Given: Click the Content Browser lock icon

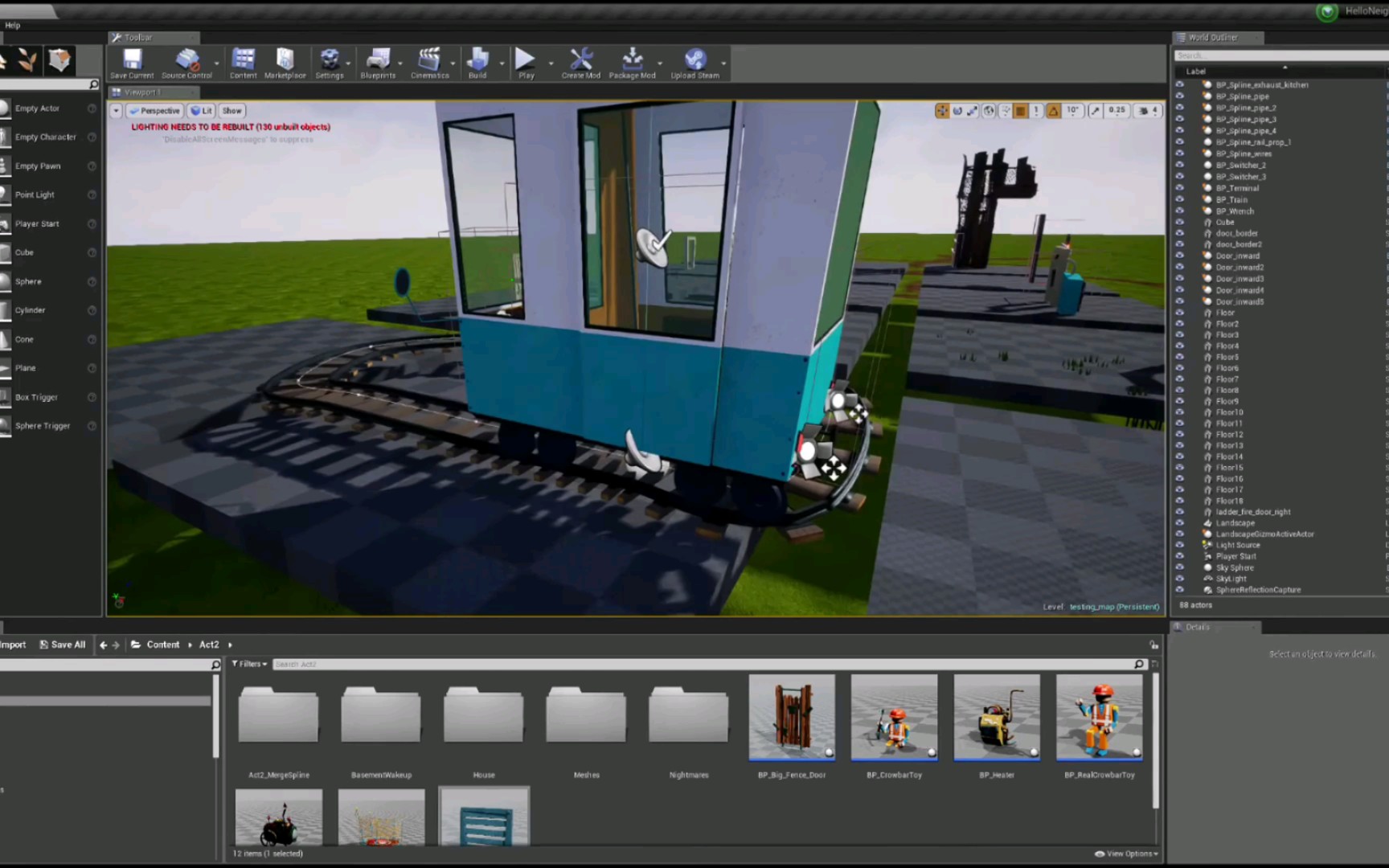Looking at the screenshot, I should 1153,645.
